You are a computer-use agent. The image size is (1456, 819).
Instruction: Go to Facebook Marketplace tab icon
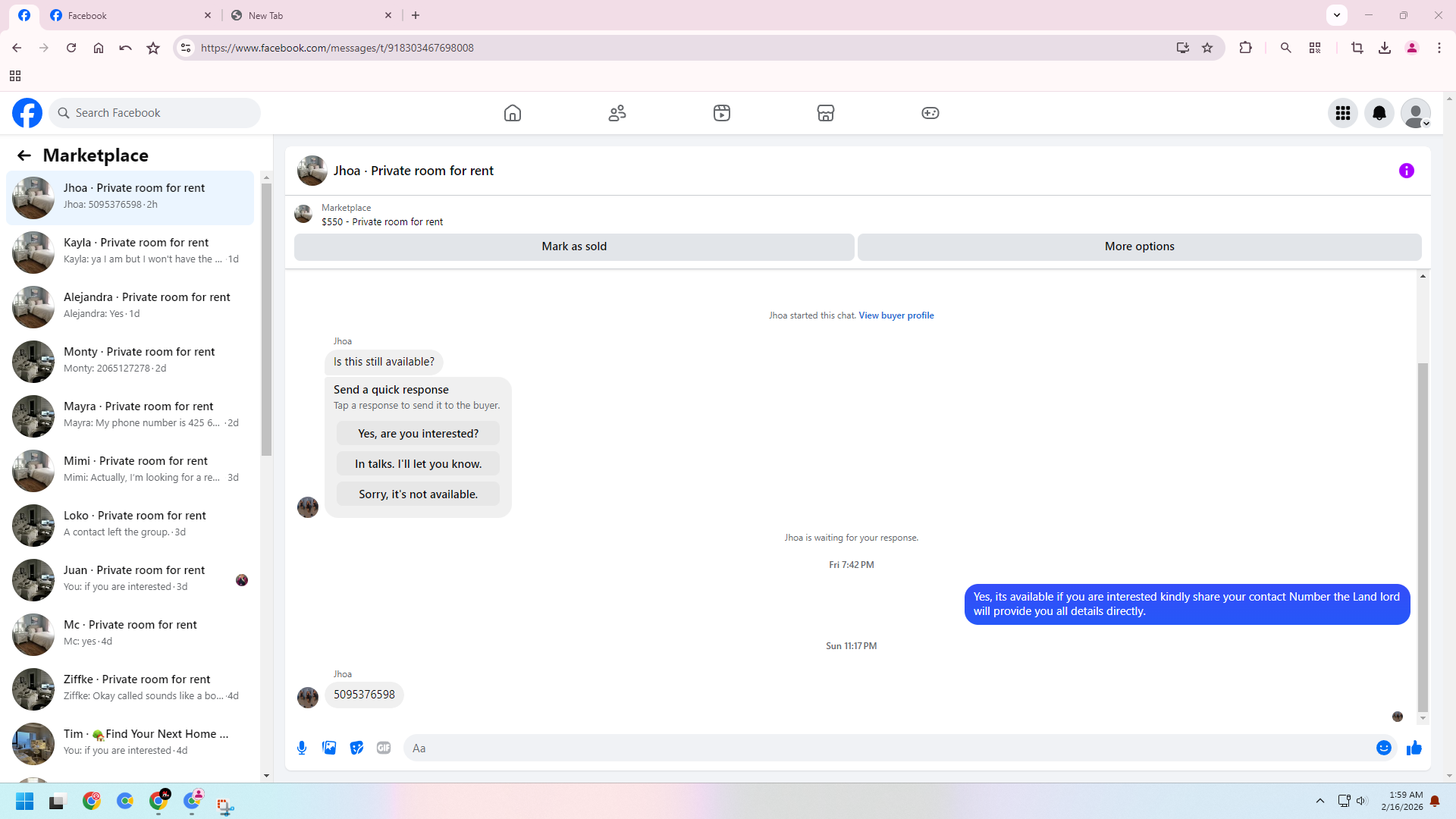pyautogui.click(x=825, y=113)
